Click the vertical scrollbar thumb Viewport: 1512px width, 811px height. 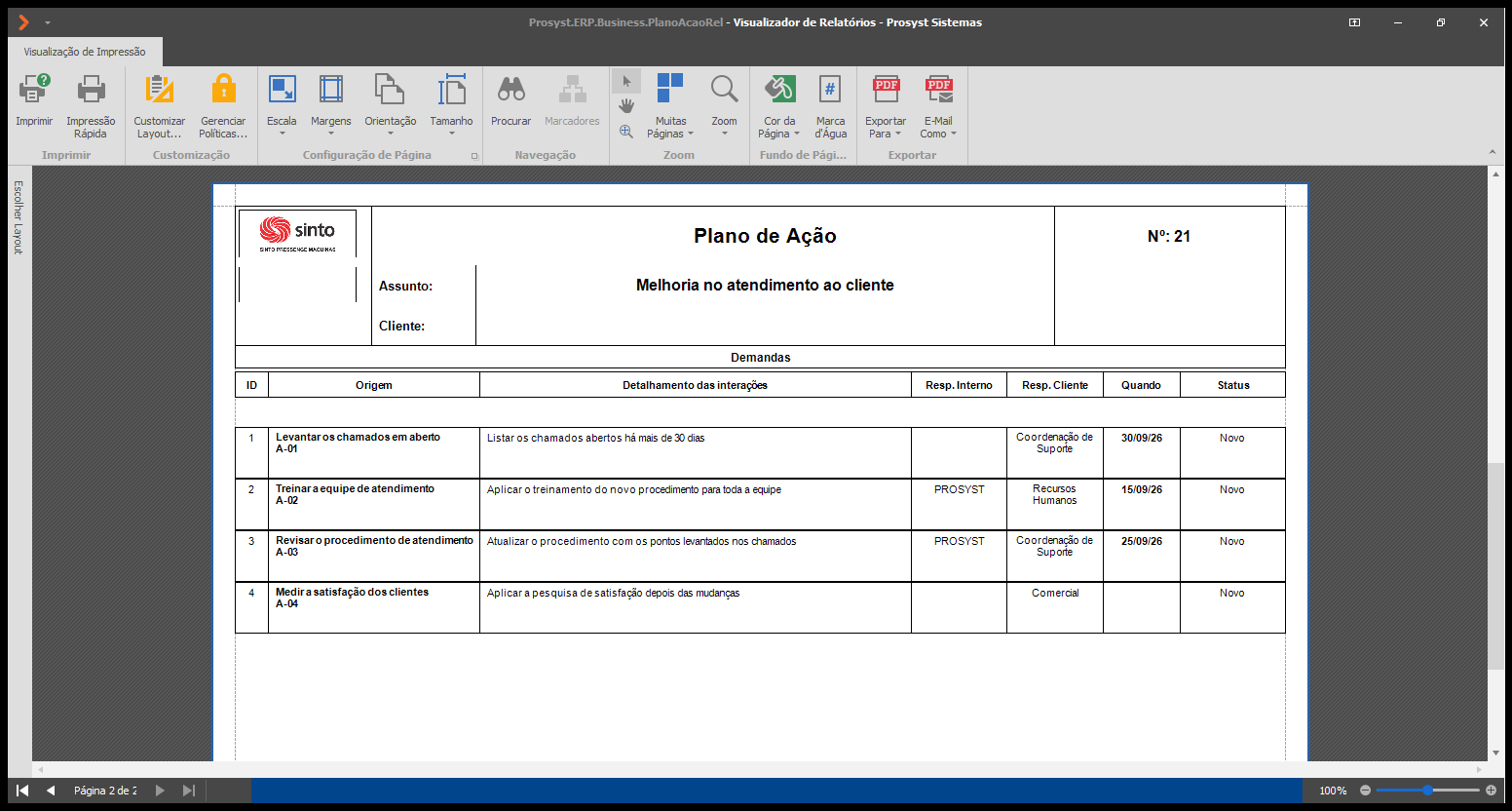1495,565
